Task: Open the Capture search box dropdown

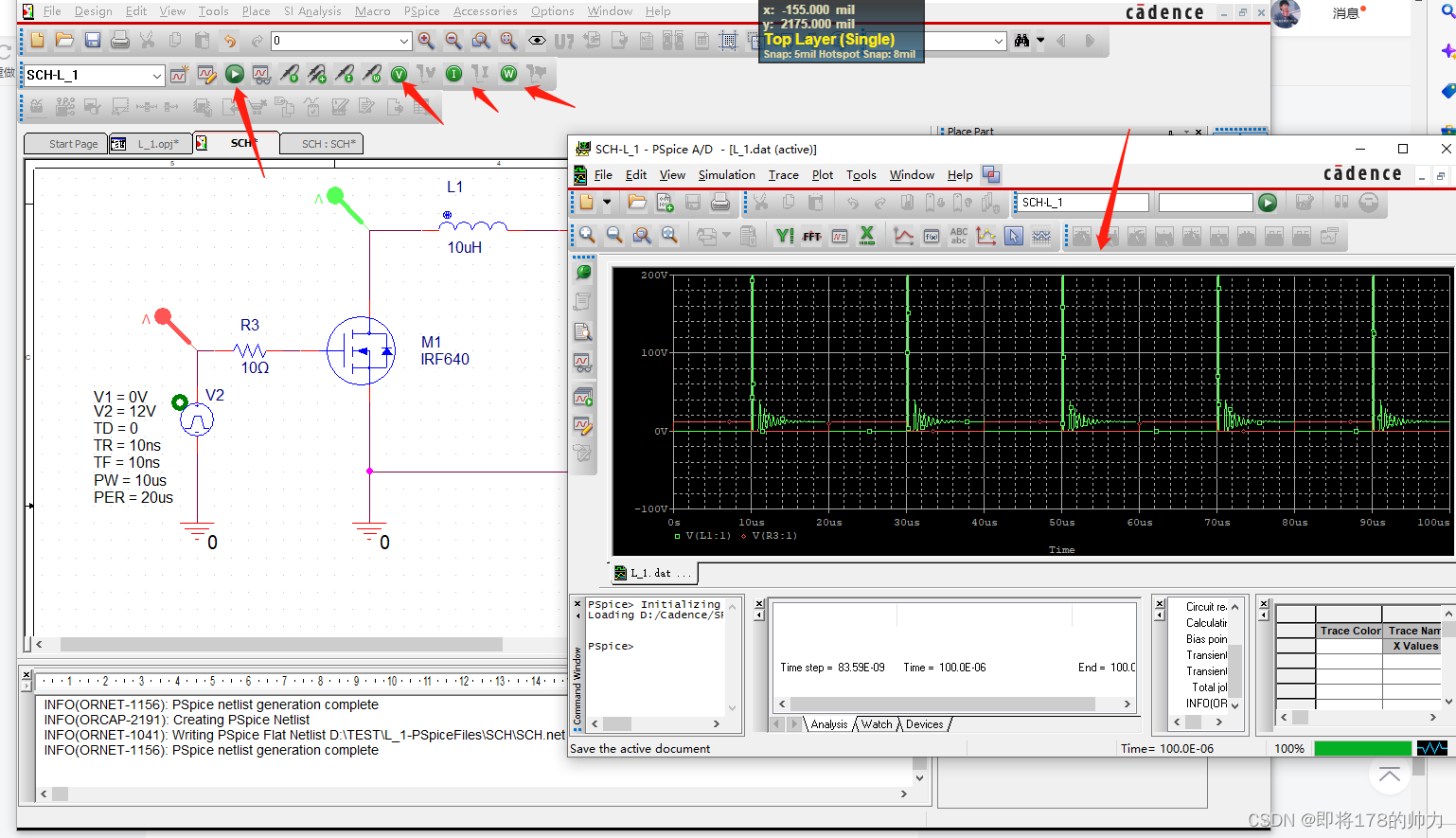Action: point(999,41)
